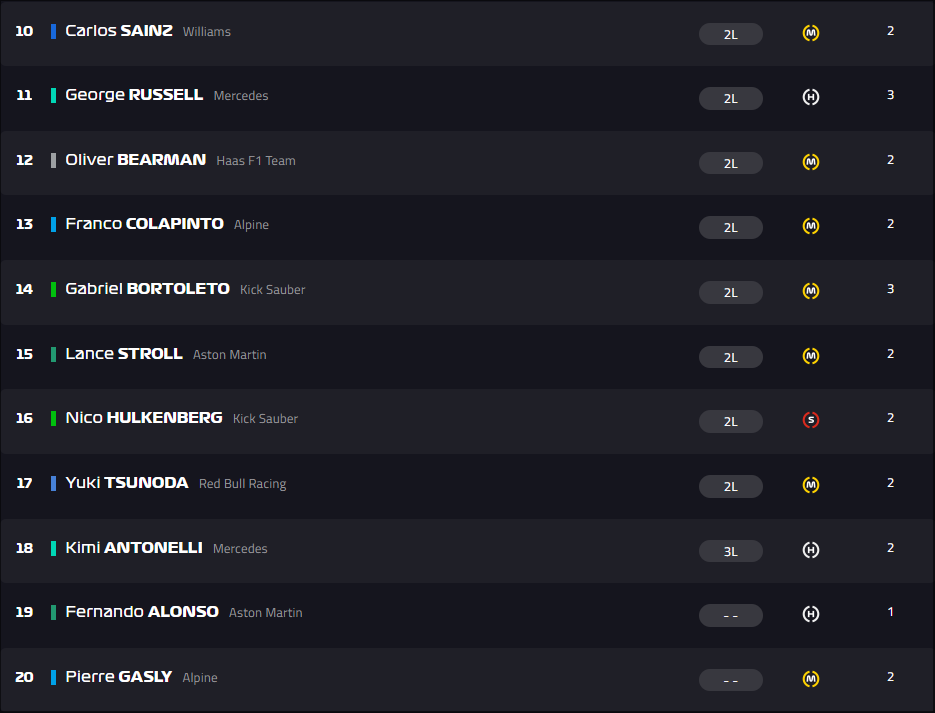Open Franco Colapinto's driver name

click(x=144, y=224)
